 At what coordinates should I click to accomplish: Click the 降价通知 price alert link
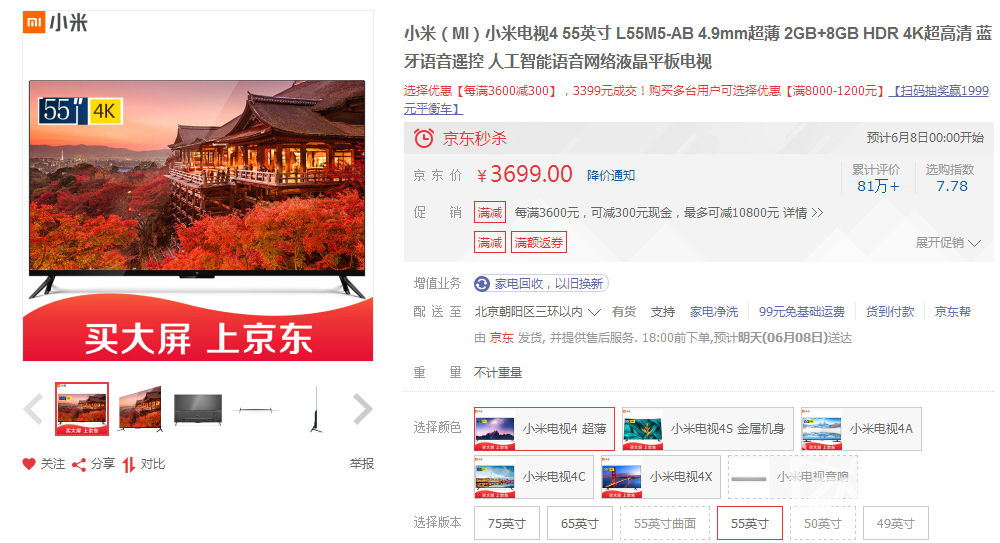point(611,175)
